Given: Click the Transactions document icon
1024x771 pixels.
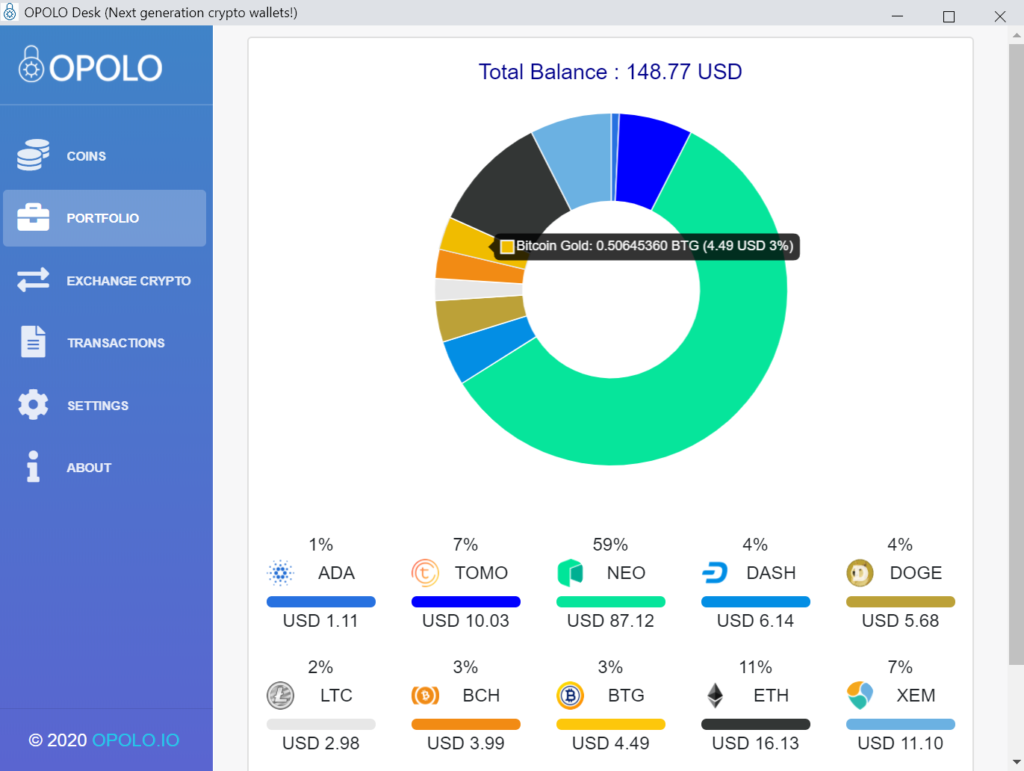Looking at the screenshot, I should coord(33,341).
